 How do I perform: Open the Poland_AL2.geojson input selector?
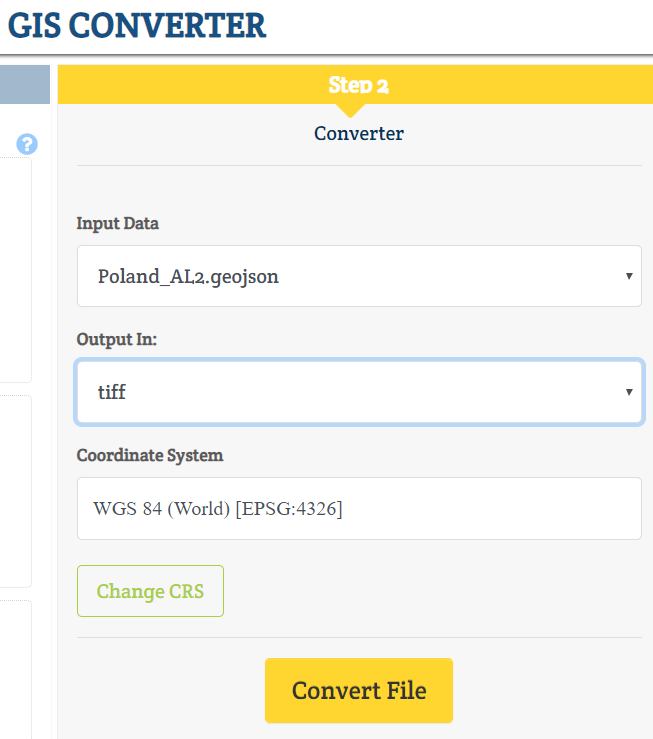click(359, 276)
